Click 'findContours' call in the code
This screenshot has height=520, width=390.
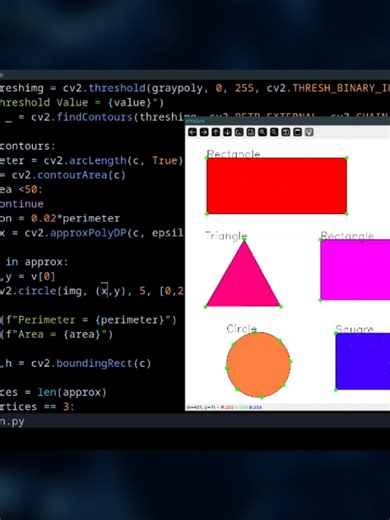click(x=95, y=117)
